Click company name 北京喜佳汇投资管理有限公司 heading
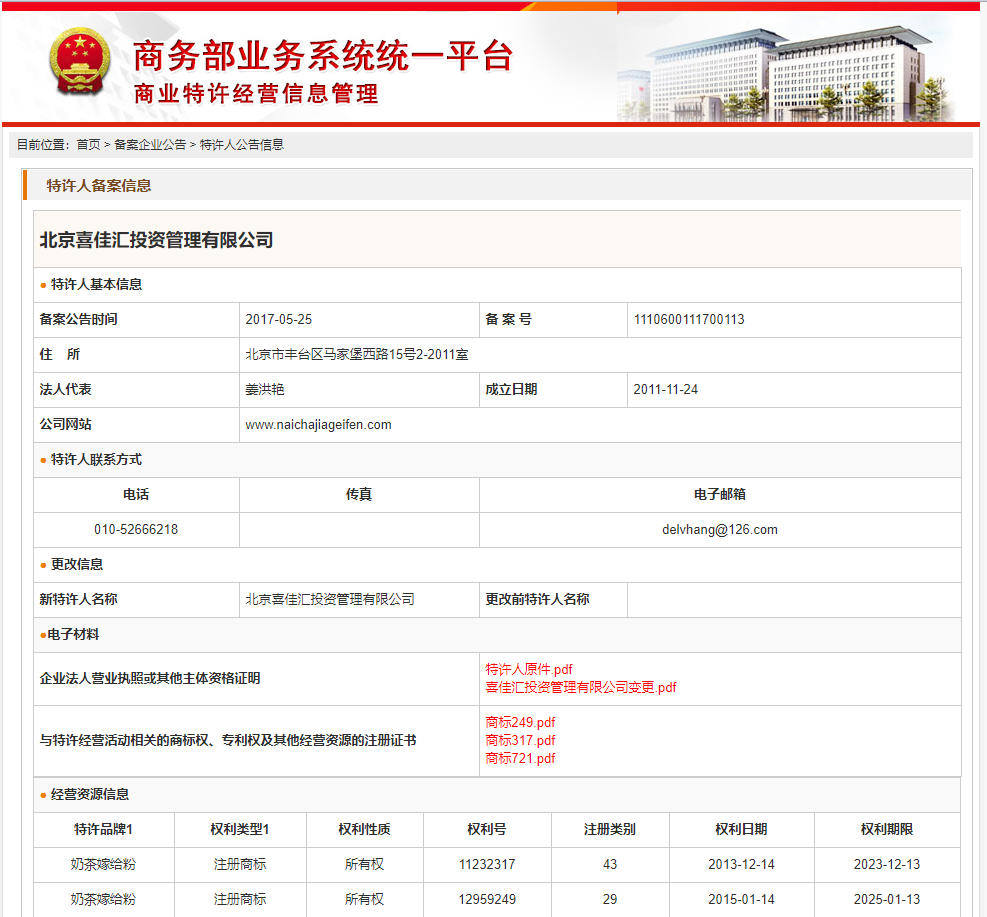The height and width of the screenshot is (917, 987). tap(156, 240)
